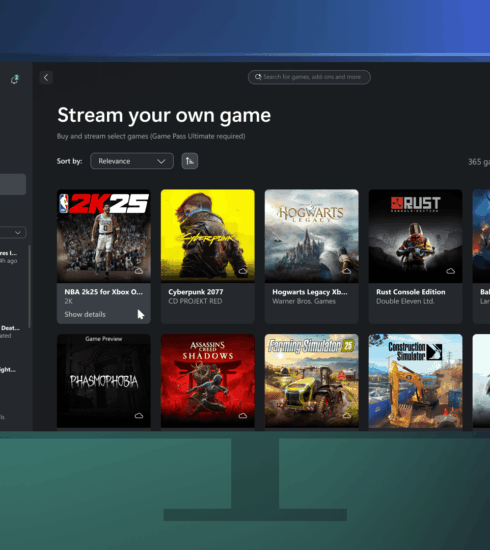
Task: Click the 2K publisher label
Action: [68, 301]
